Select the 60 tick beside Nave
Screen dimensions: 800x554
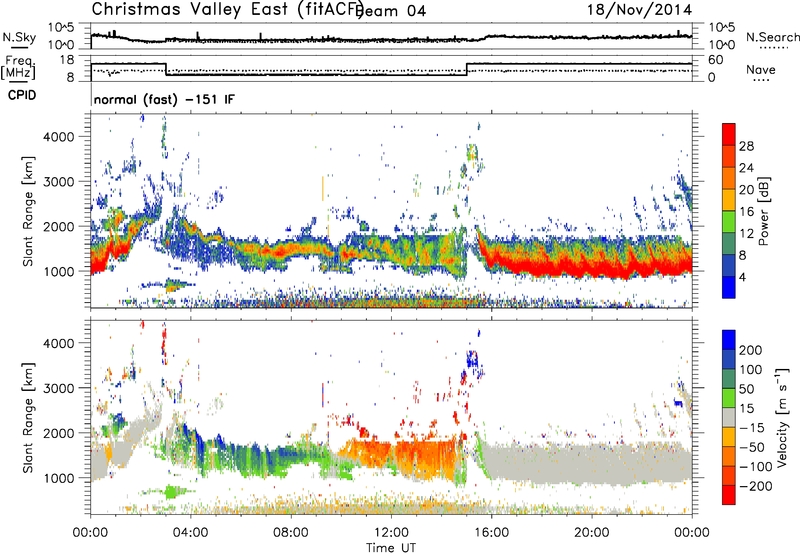click(716, 60)
